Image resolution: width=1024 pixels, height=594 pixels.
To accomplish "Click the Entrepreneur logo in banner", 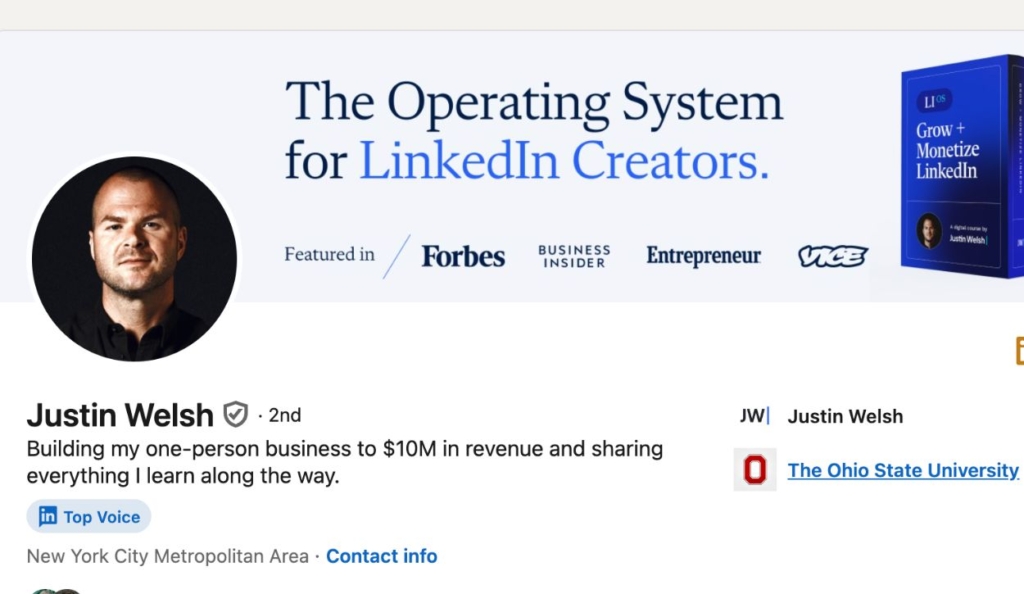I will [703, 256].
